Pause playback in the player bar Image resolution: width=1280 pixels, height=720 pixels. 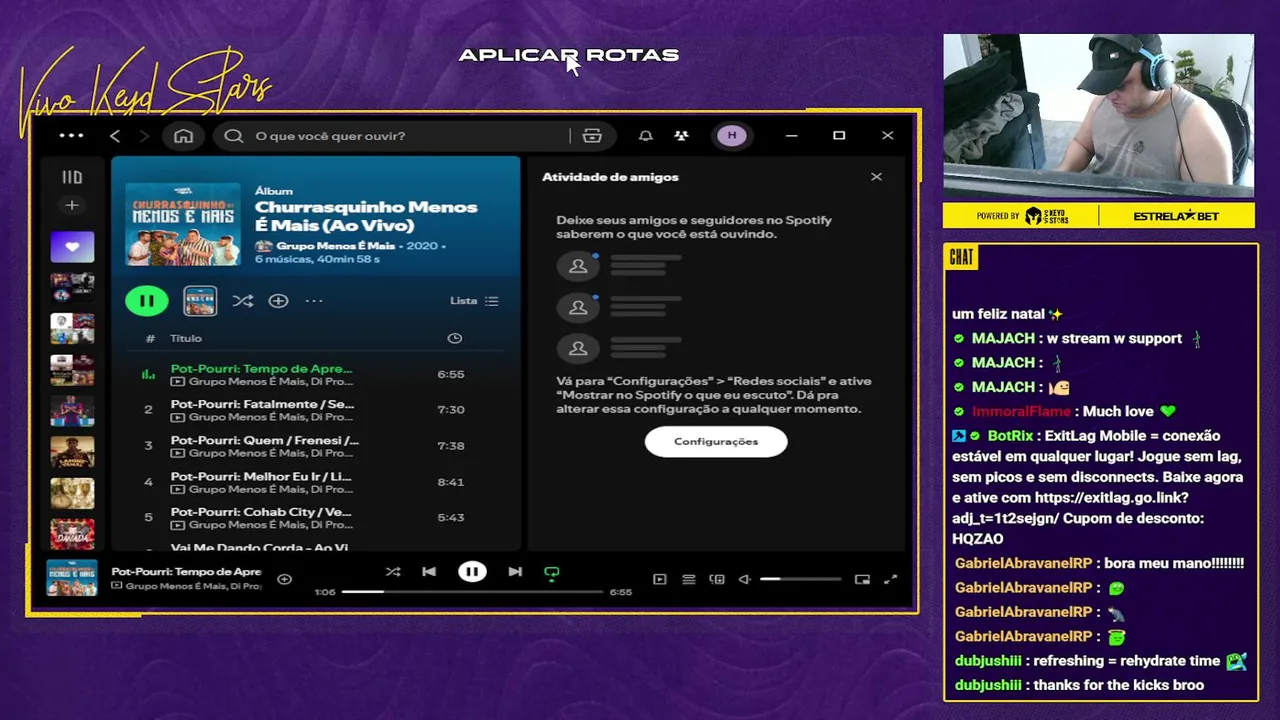pyautogui.click(x=472, y=572)
